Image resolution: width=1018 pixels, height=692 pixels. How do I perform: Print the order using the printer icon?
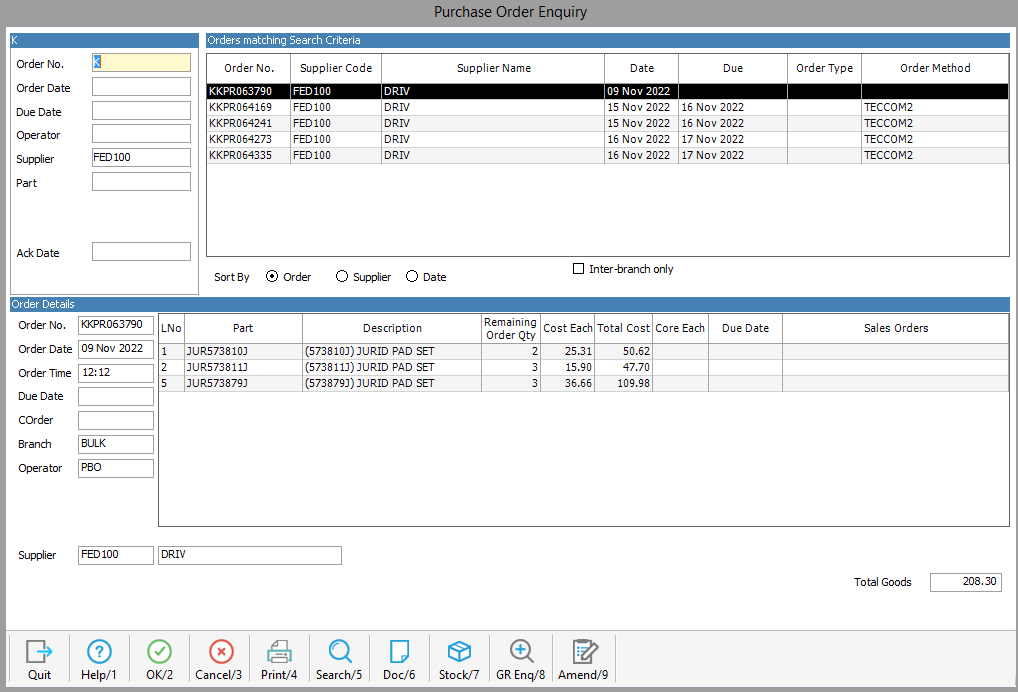pos(279,652)
